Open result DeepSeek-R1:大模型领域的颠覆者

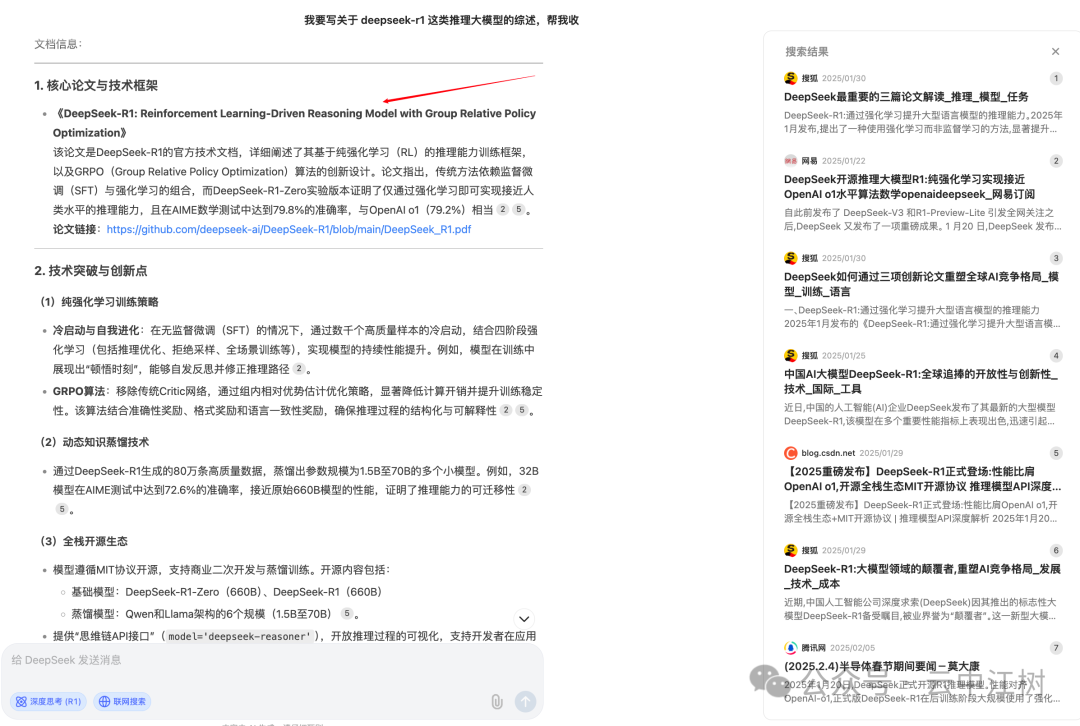[x=922, y=576]
